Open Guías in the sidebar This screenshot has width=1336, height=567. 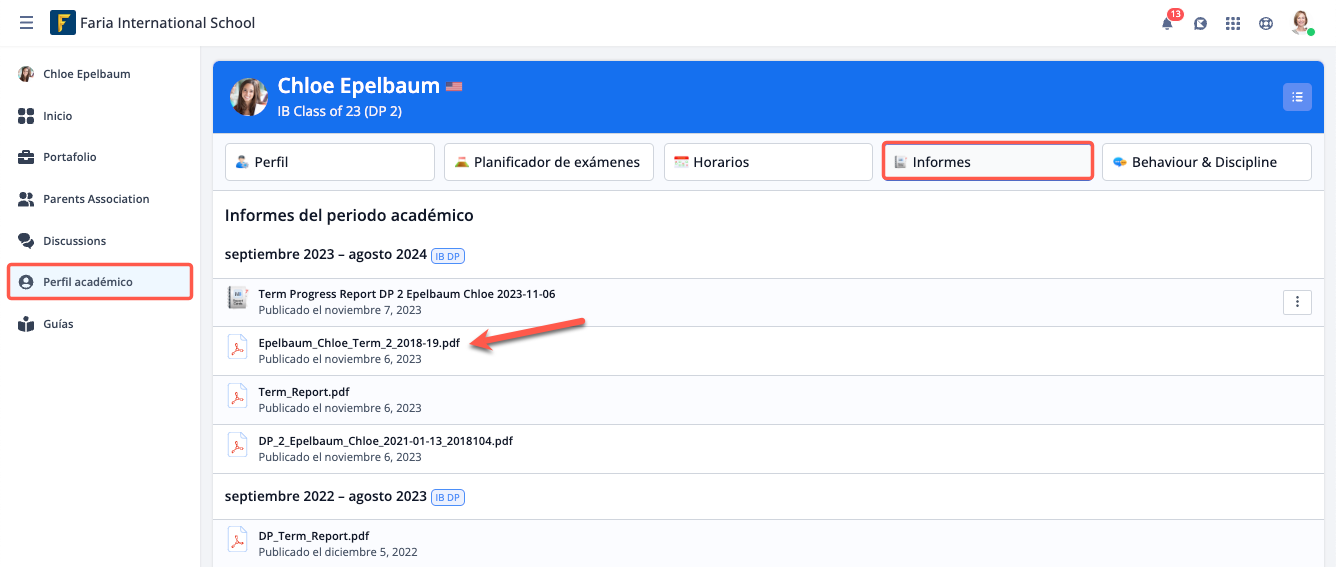(58, 324)
